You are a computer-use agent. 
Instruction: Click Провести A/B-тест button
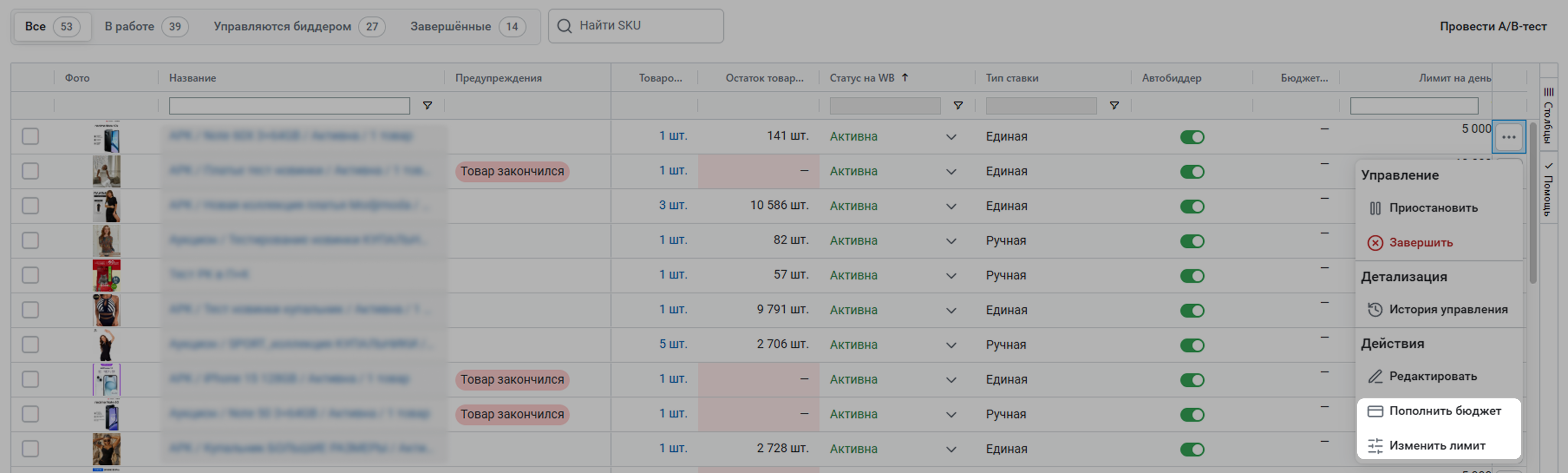[x=1493, y=26]
